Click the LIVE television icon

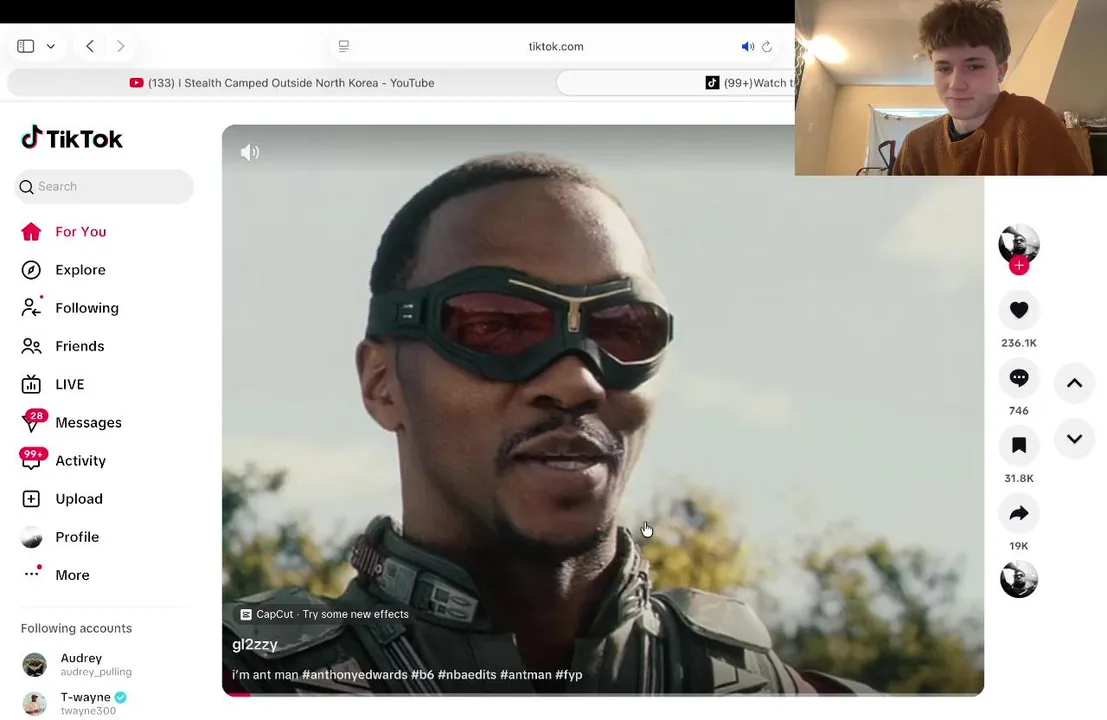point(31,384)
